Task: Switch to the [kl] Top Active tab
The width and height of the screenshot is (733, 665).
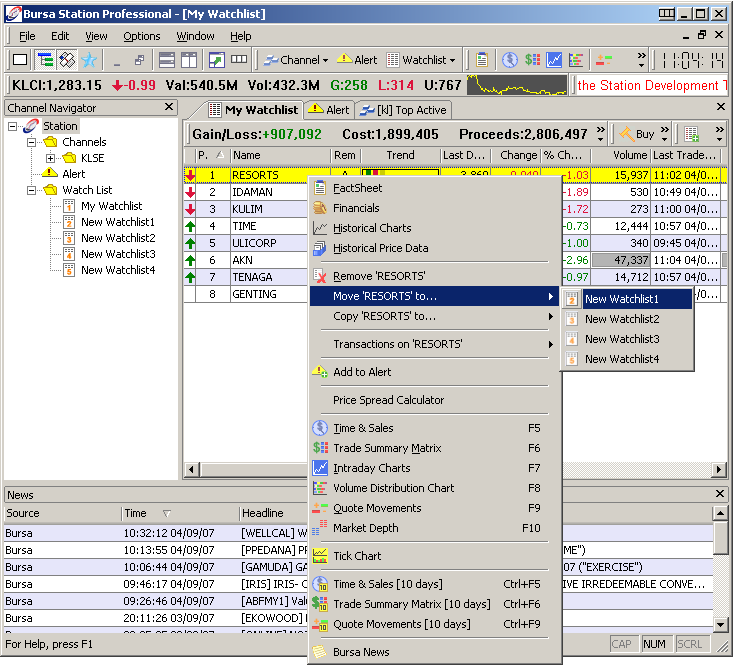Action: [x=404, y=110]
